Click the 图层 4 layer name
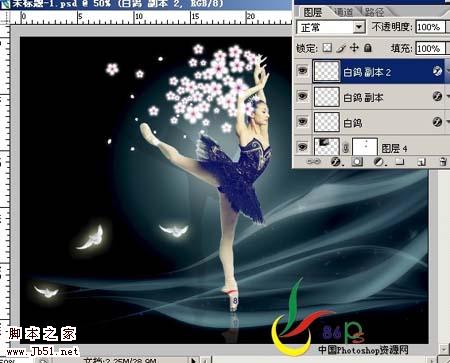 click(x=395, y=148)
